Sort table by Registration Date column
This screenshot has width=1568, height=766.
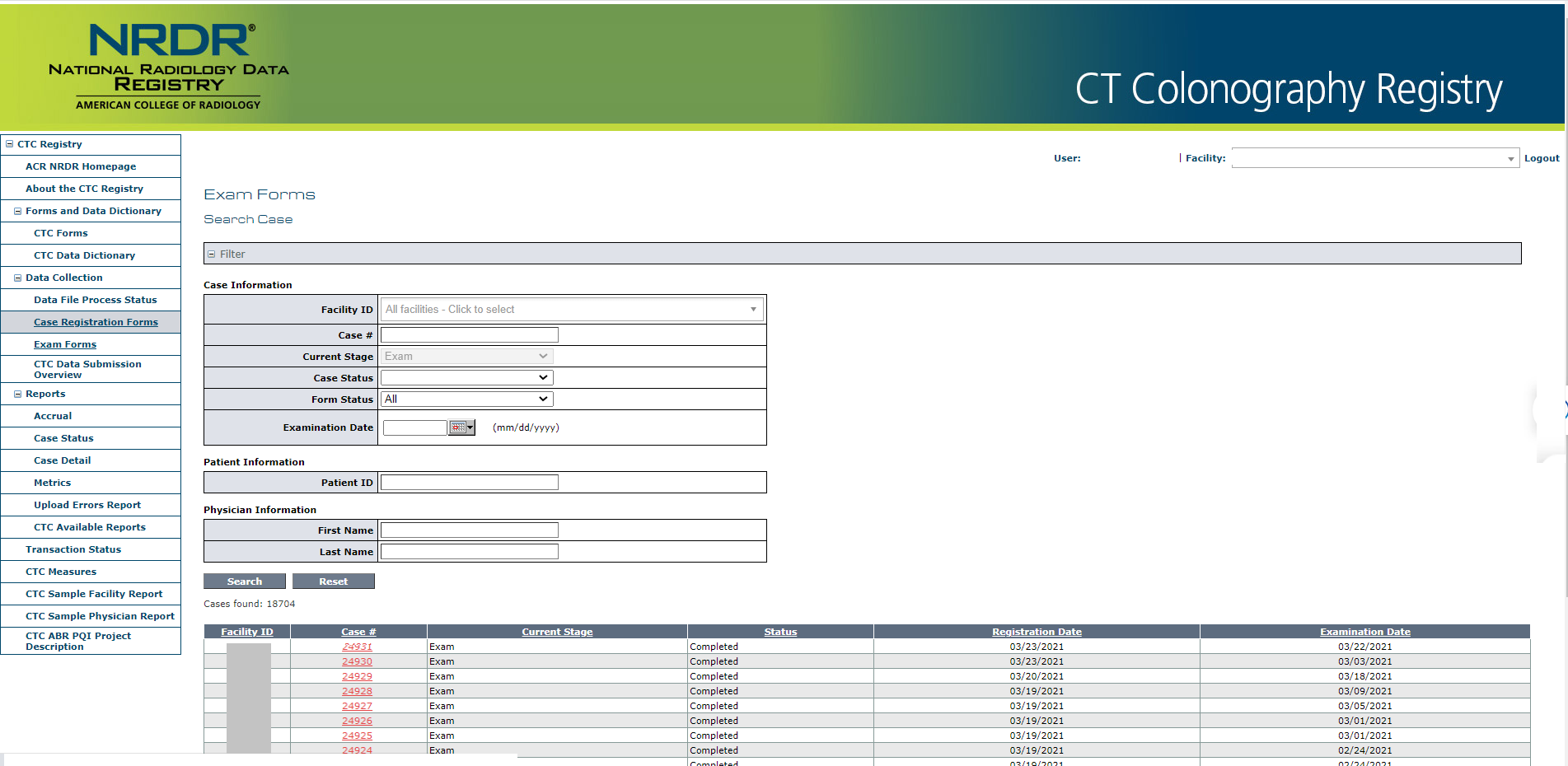[1037, 632]
